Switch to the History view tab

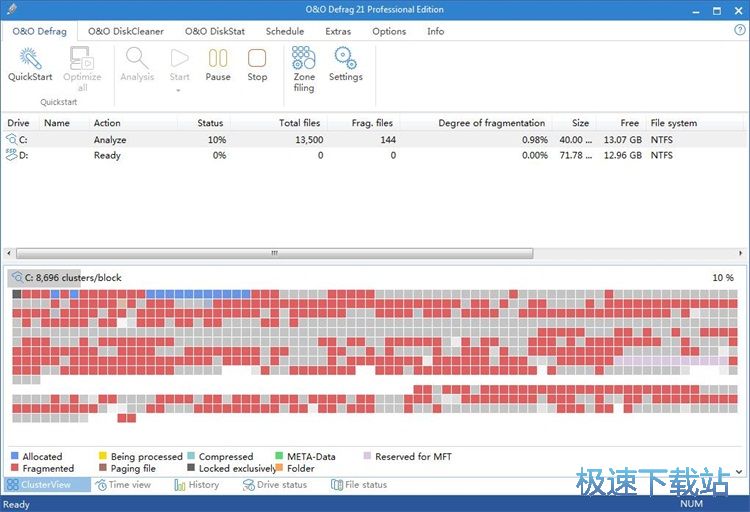coord(197,485)
